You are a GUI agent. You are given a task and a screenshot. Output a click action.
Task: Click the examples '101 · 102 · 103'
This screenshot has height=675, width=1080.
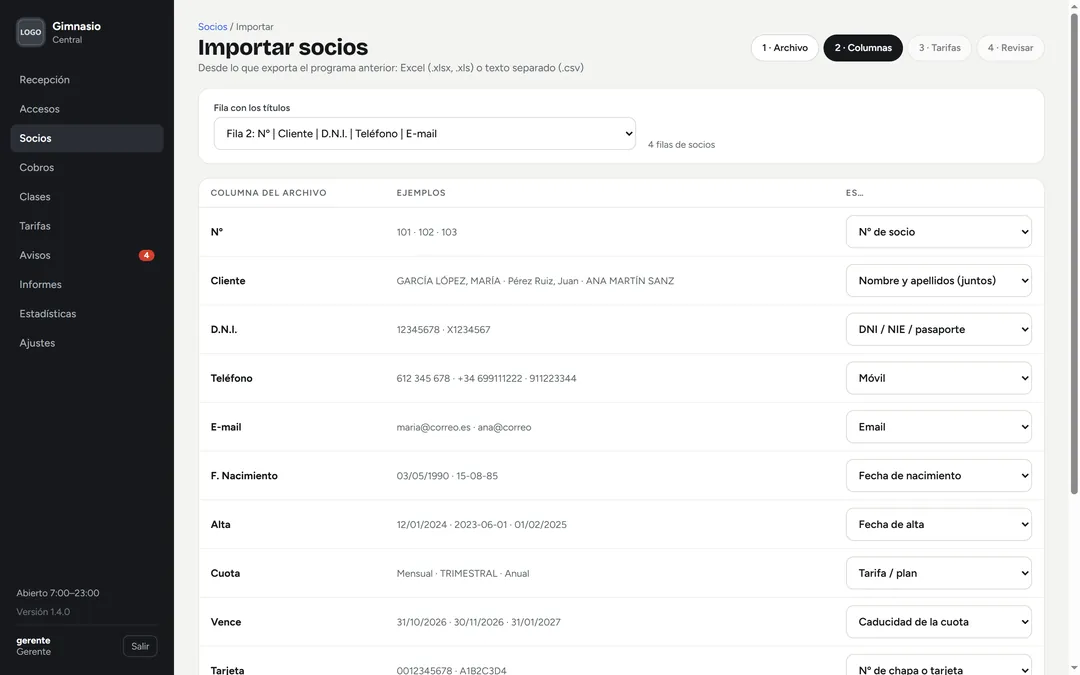click(426, 232)
